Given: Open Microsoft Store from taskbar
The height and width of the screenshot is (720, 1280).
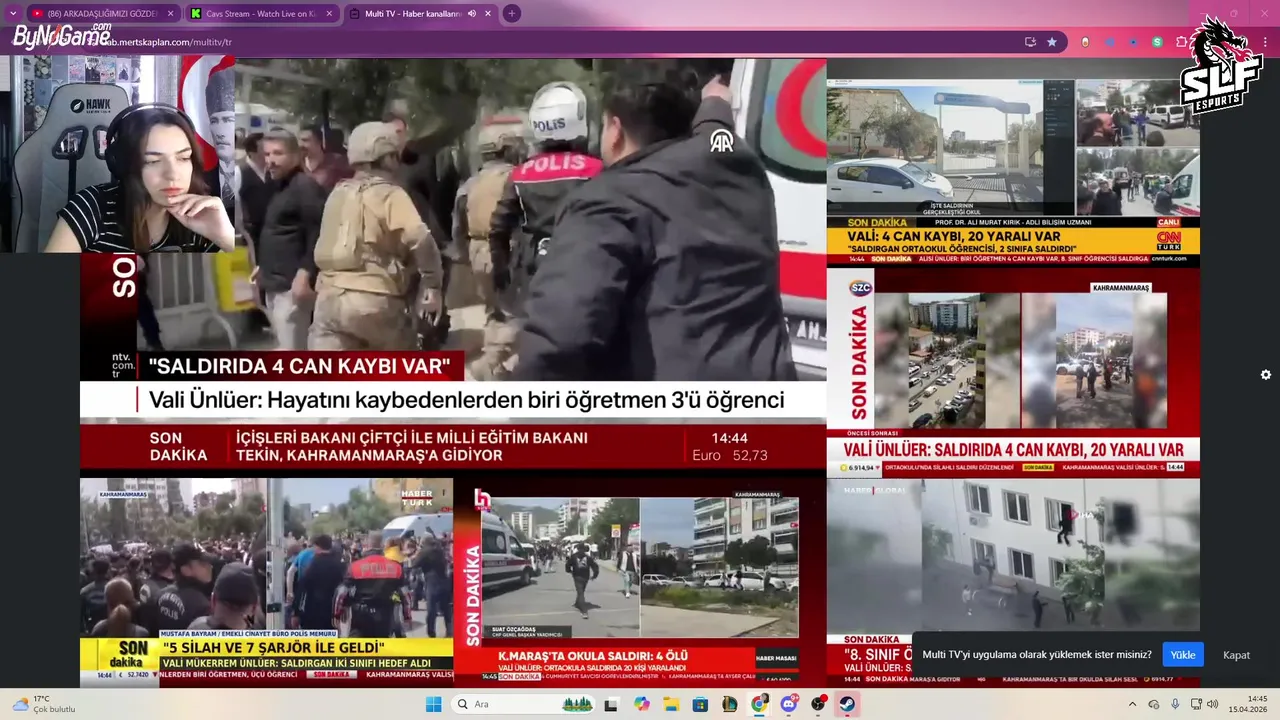Looking at the screenshot, I should point(700,704).
